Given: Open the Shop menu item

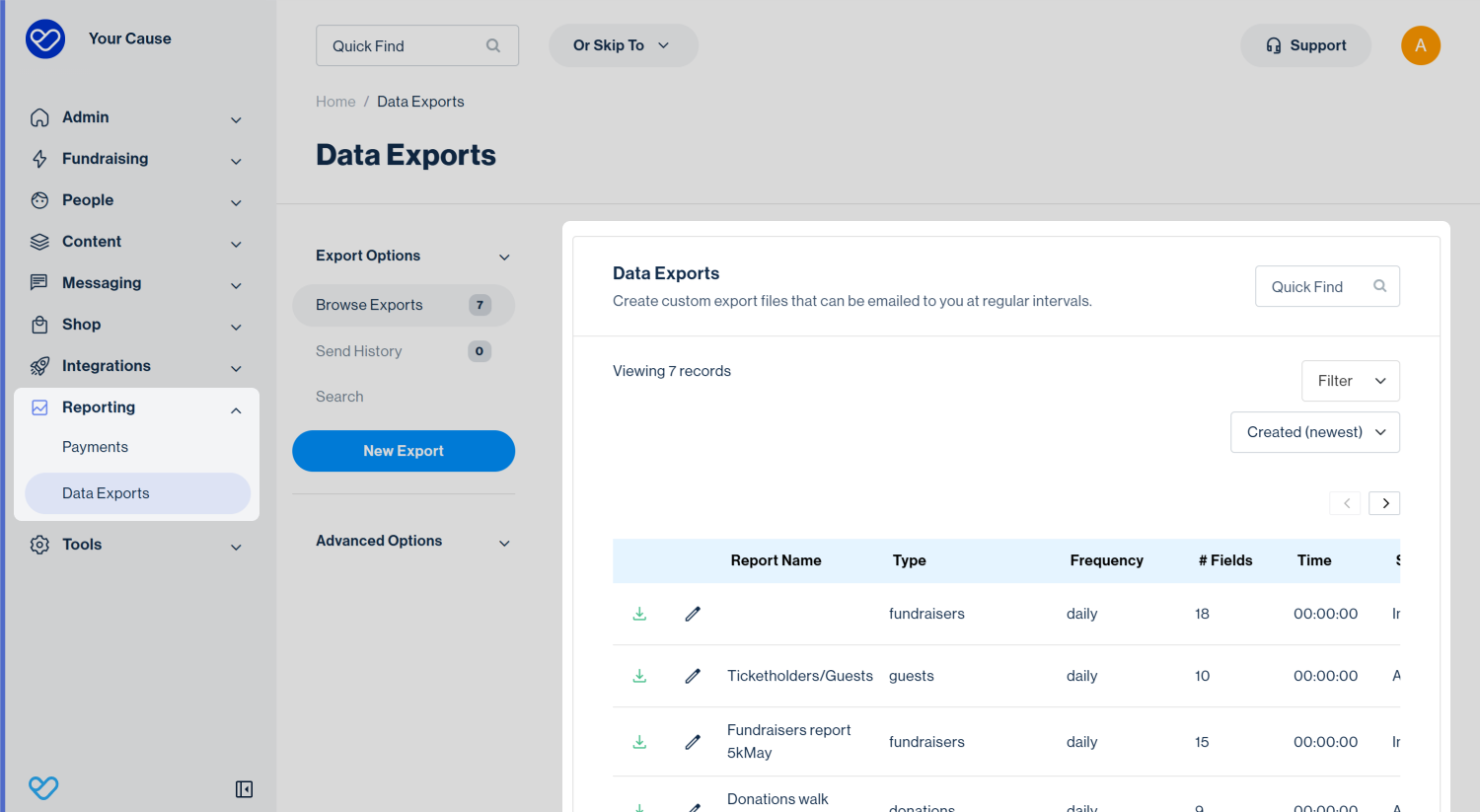Looking at the screenshot, I should tap(81, 325).
